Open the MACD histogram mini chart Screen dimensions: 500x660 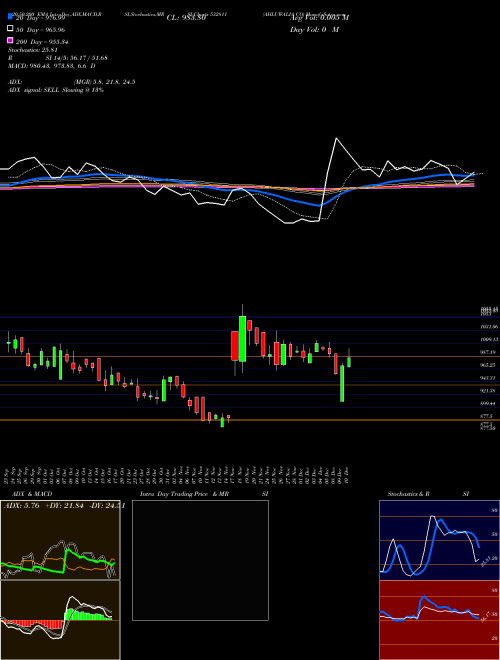[60, 620]
